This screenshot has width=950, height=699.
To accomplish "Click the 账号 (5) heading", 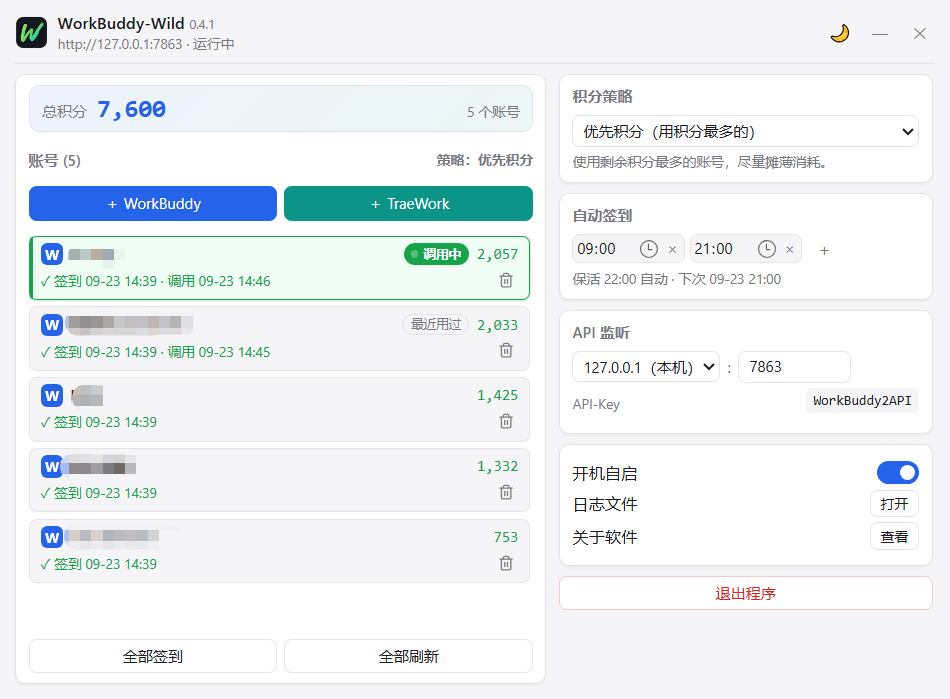I will (x=55, y=161).
